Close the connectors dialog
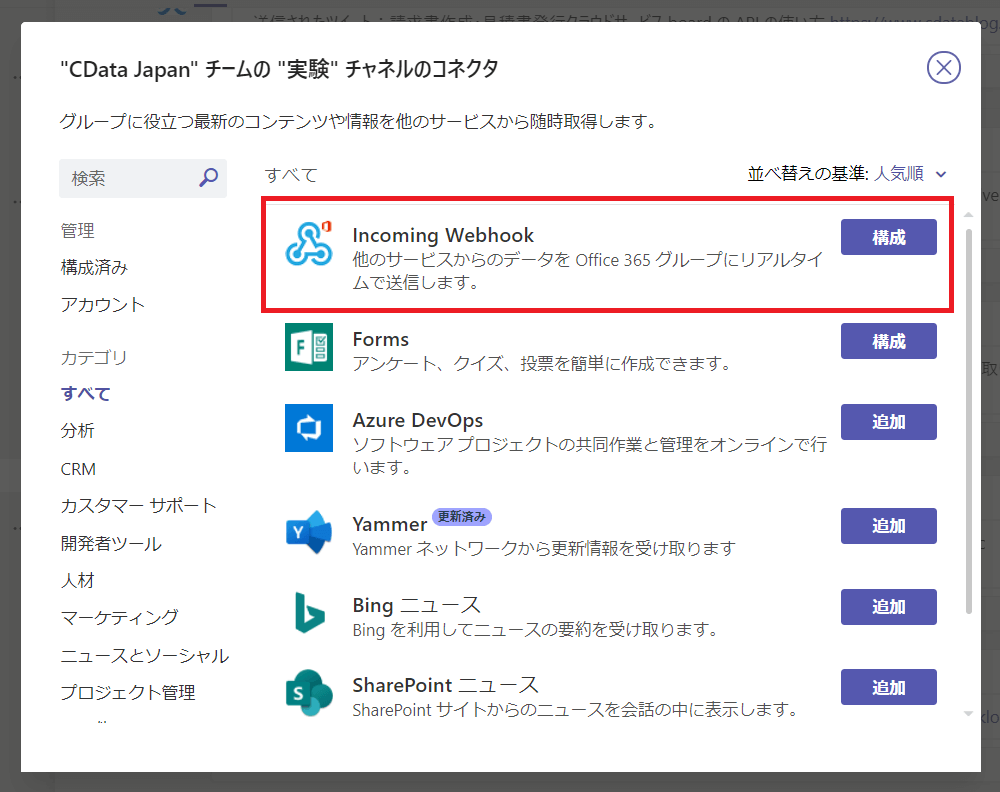1000x792 pixels. pos(943,68)
